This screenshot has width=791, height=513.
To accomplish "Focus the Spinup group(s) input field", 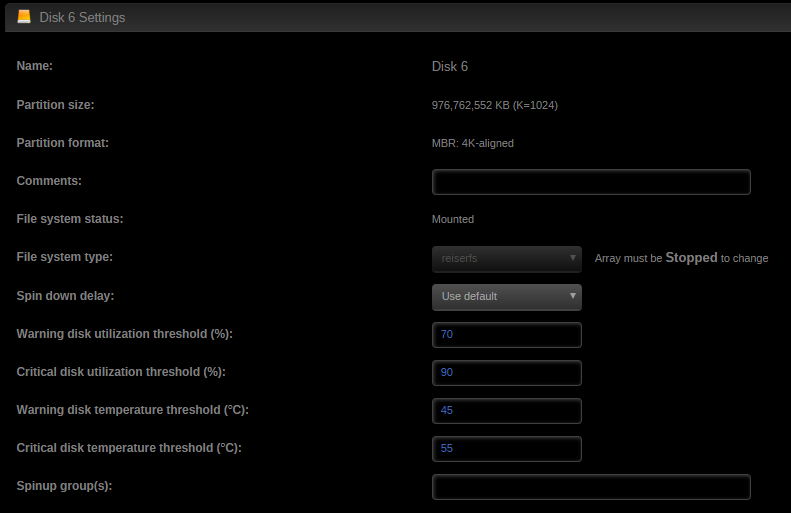I will (x=591, y=487).
